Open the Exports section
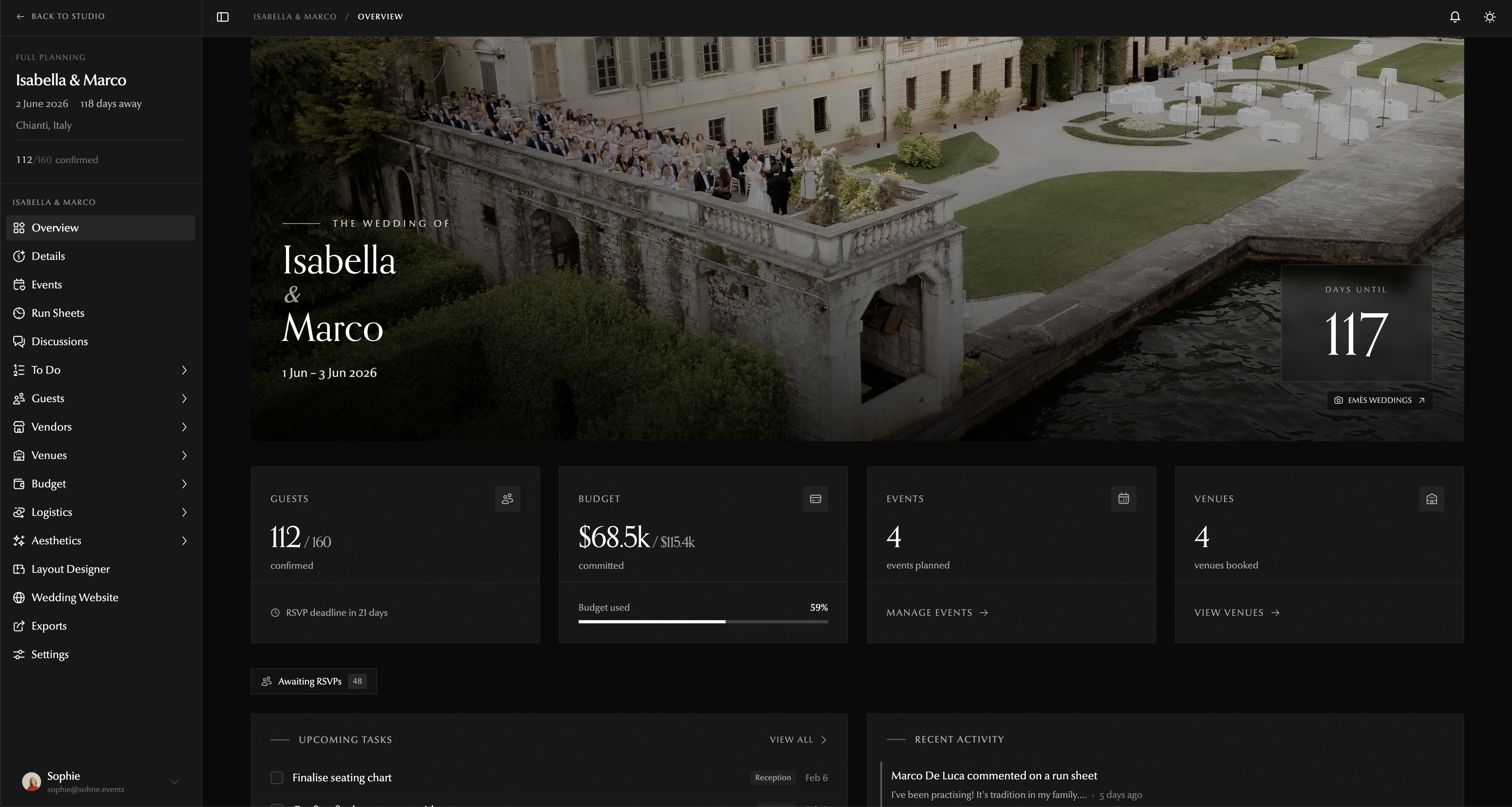1512x807 pixels. pyautogui.click(x=49, y=626)
